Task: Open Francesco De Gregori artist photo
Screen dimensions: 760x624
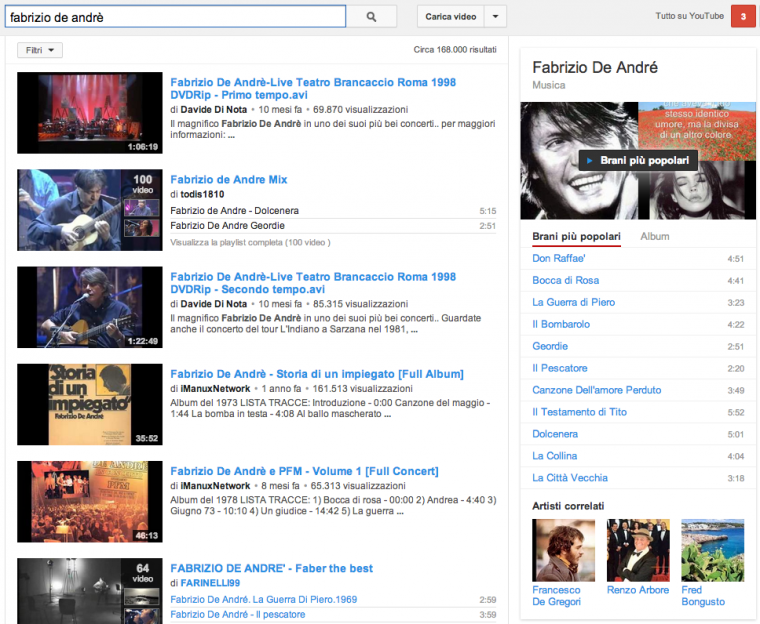Action: (563, 550)
